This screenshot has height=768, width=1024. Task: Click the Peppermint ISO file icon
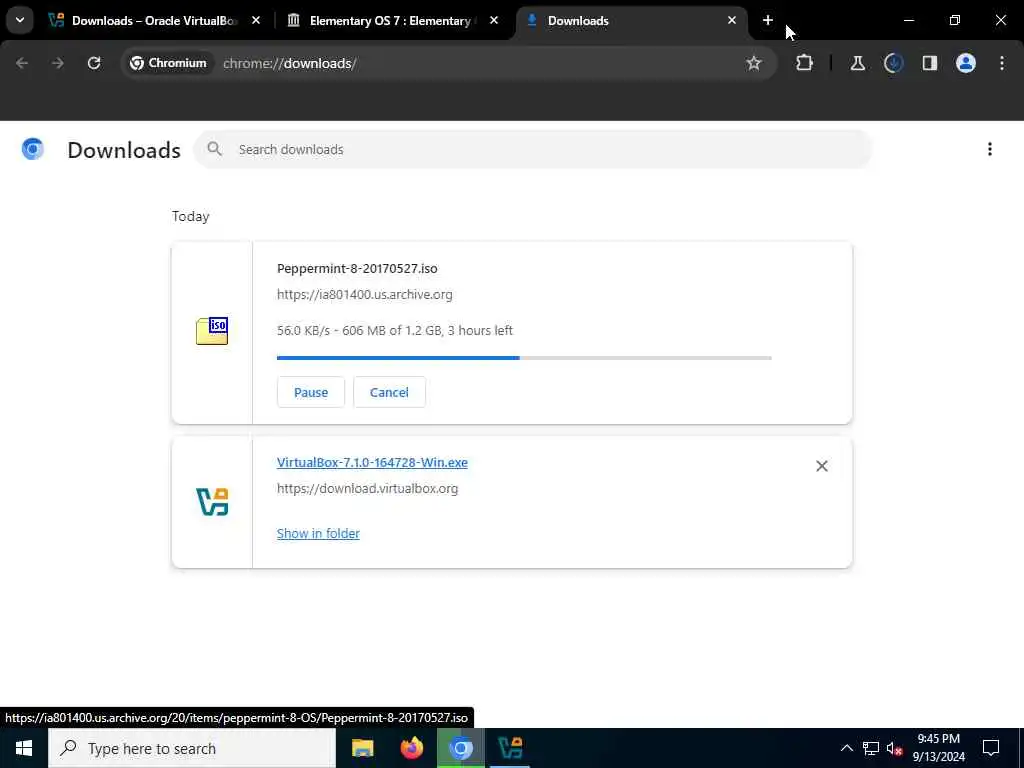tap(212, 331)
